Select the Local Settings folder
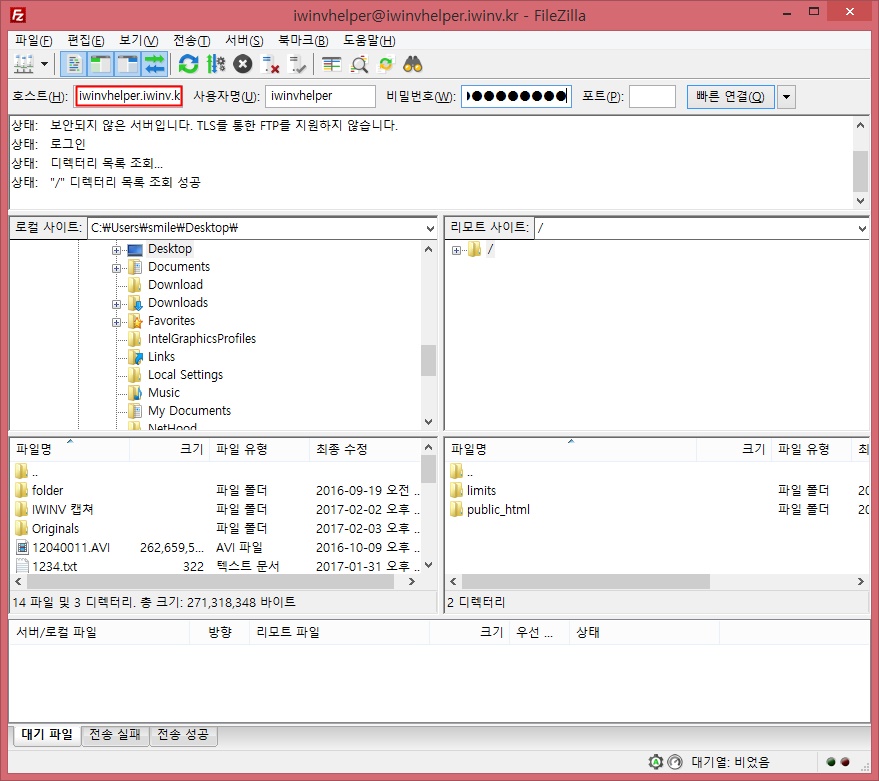 point(185,375)
